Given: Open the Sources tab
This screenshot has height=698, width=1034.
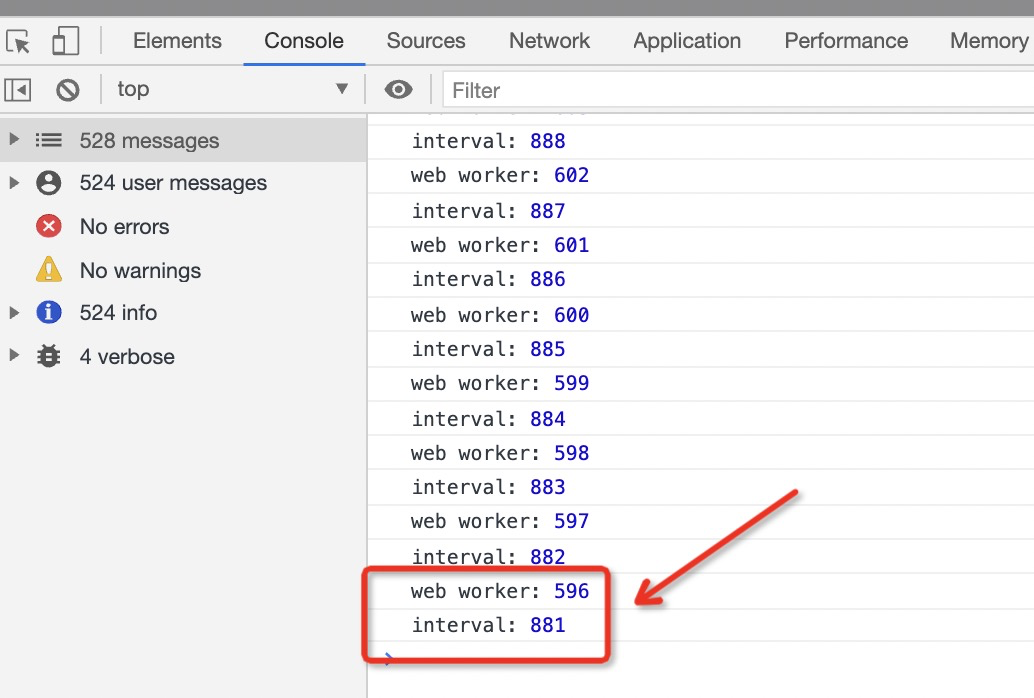Looking at the screenshot, I should pos(426,41).
